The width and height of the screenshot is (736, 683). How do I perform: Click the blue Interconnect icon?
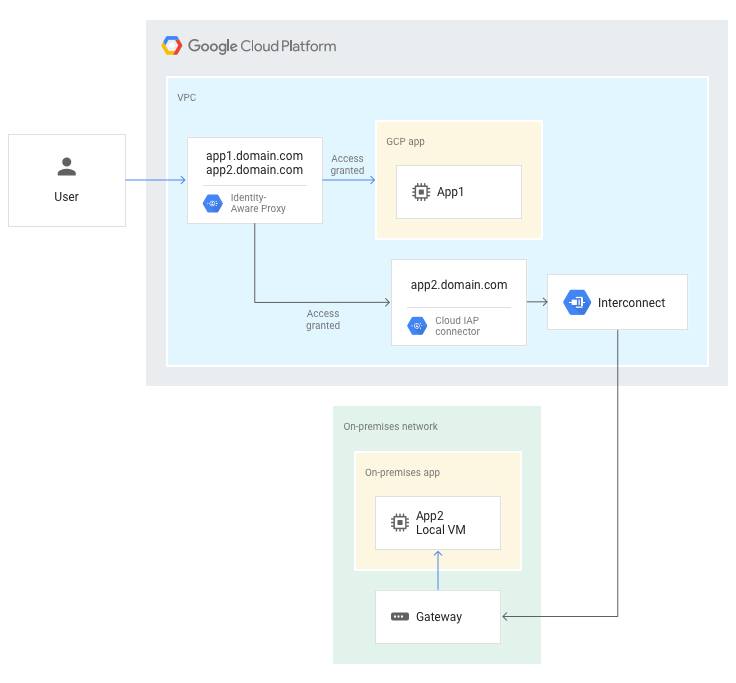click(x=577, y=302)
